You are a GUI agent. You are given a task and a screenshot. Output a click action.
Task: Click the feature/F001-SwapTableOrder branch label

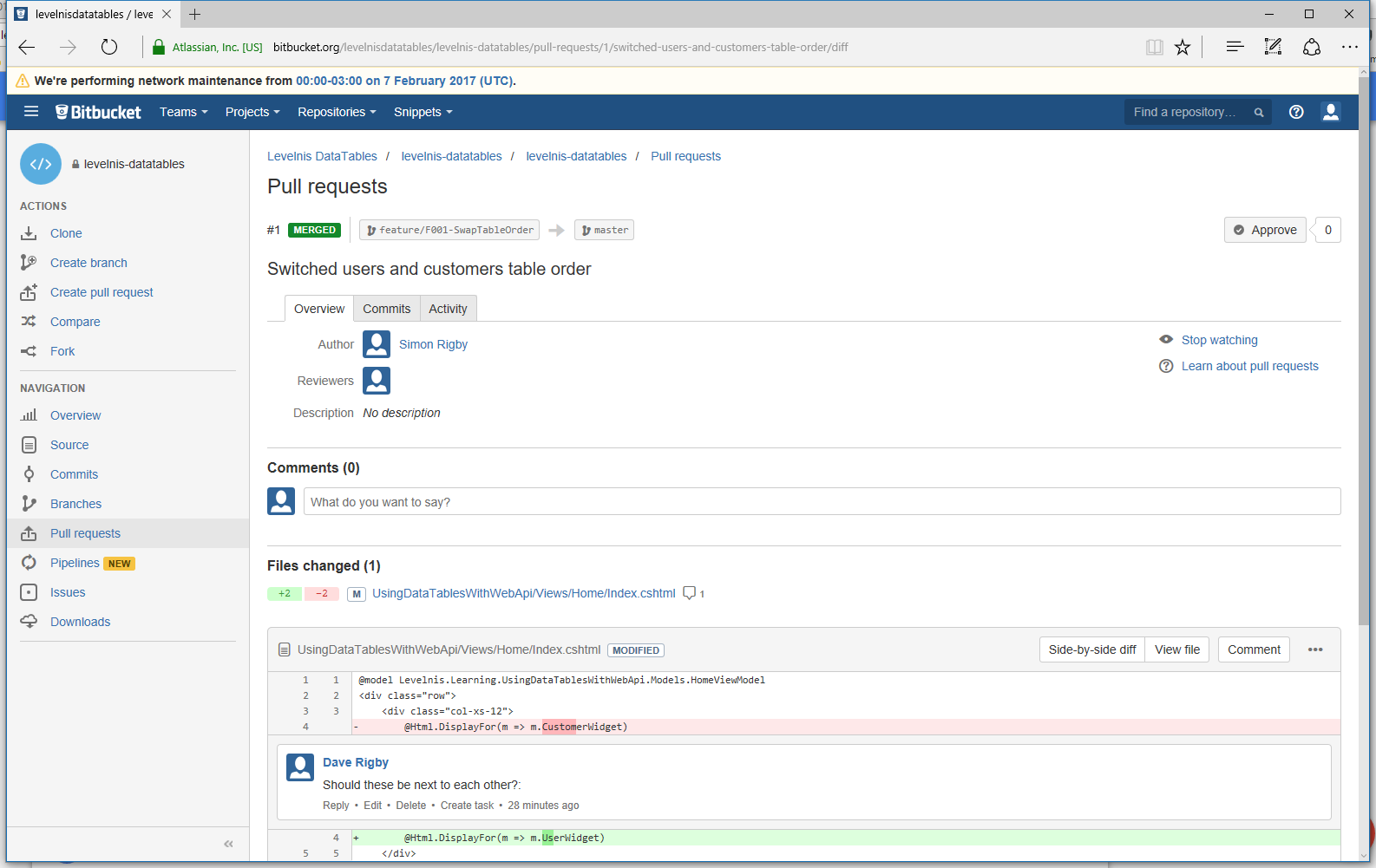coord(449,230)
